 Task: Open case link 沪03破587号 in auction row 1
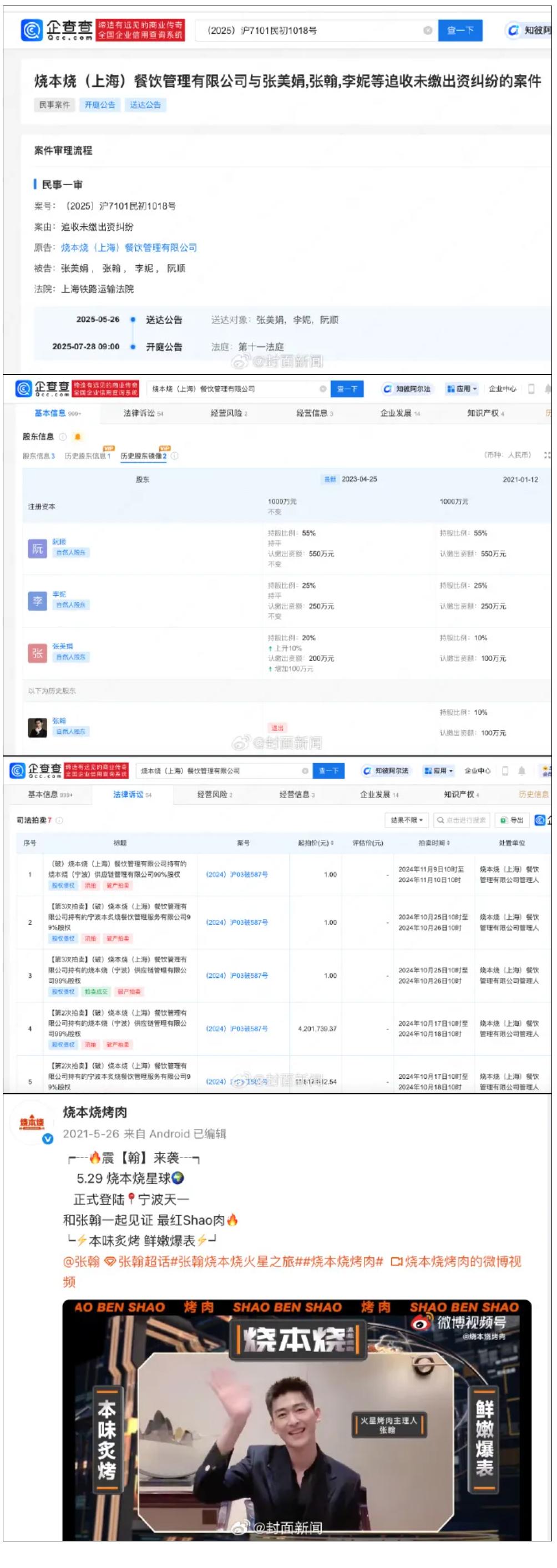[x=237, y=875]
